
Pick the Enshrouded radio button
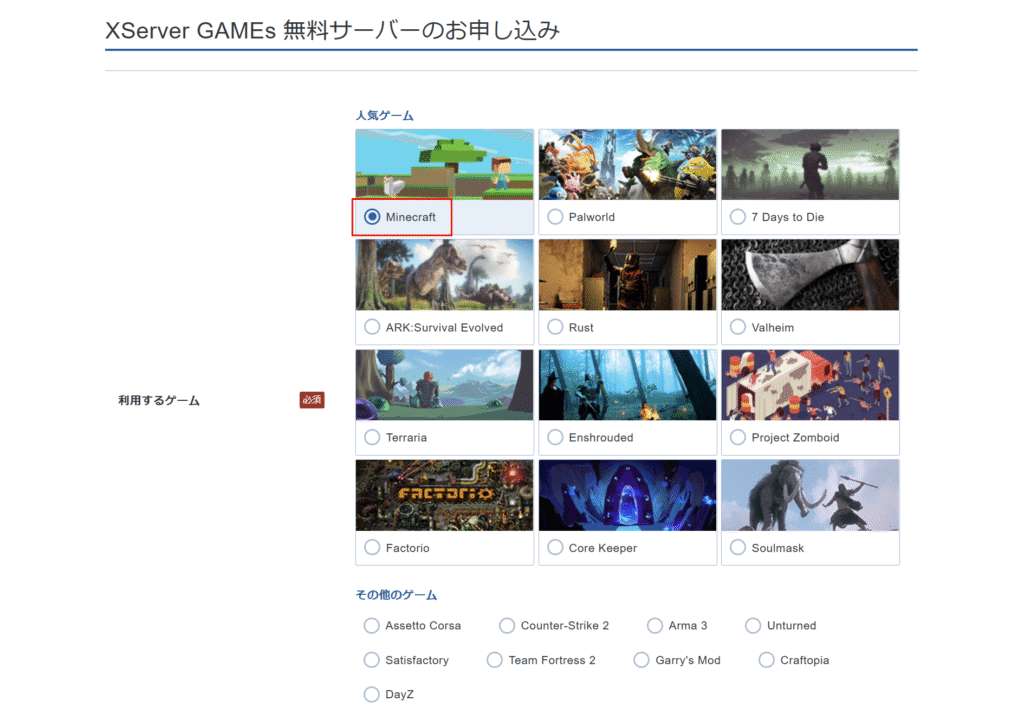(555, 437)
